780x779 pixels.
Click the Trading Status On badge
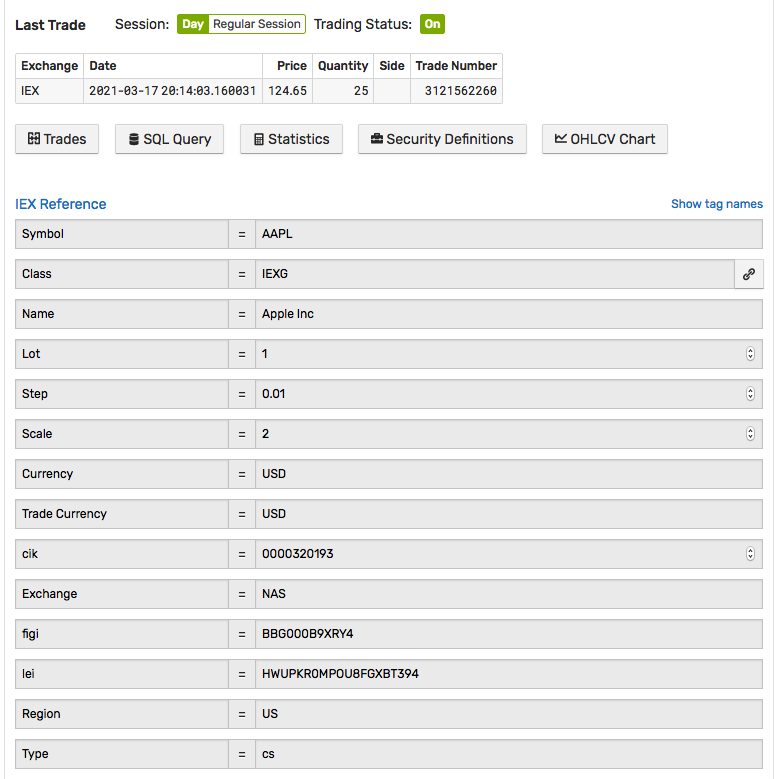pos(432,24)
